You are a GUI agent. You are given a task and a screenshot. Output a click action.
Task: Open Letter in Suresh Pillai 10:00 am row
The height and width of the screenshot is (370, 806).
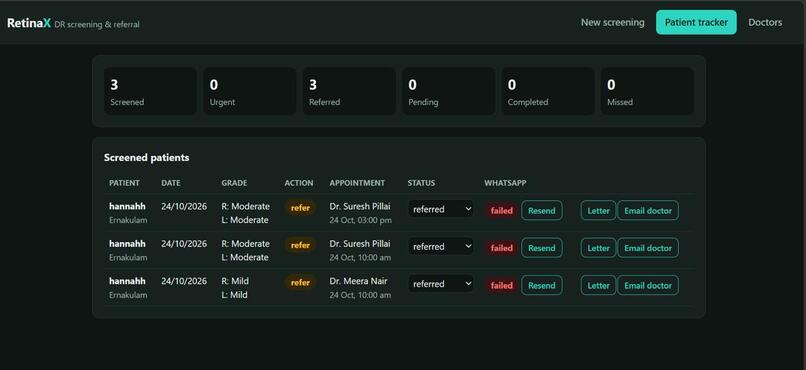598,248
